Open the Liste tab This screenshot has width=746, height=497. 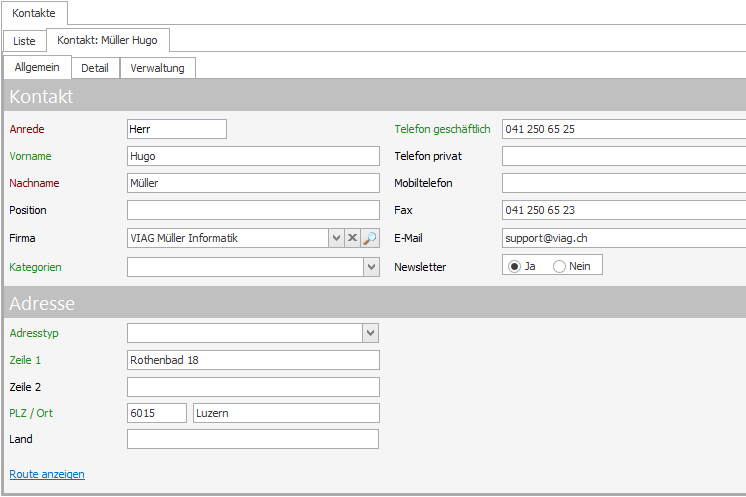coord(24,41)
